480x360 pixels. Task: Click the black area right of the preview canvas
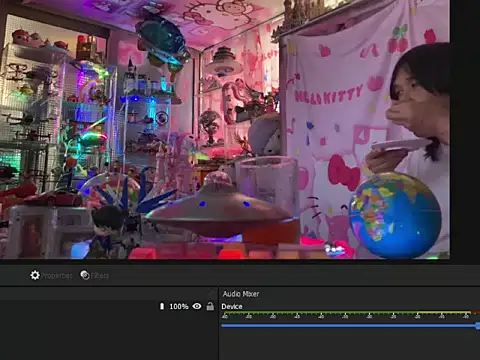tap(465, 130)
